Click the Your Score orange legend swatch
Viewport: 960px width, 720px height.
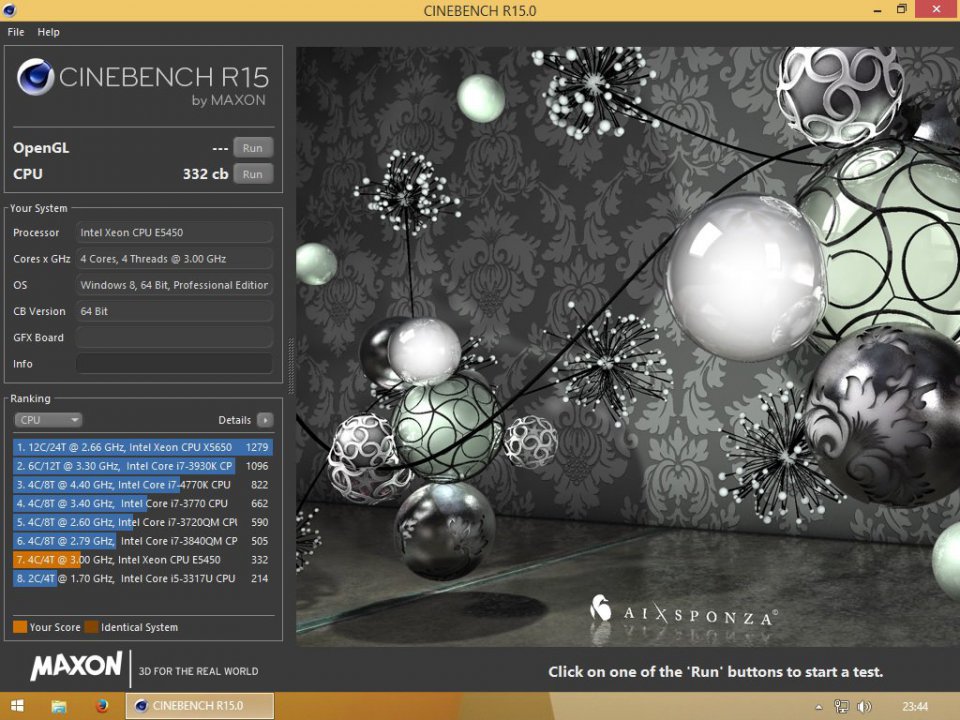click(x=20, y=627)
